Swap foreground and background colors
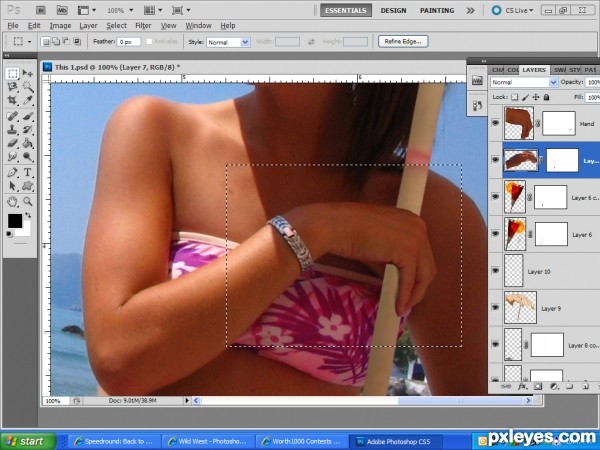The width and height of the screenshot is (600, 450). [28, 215]
